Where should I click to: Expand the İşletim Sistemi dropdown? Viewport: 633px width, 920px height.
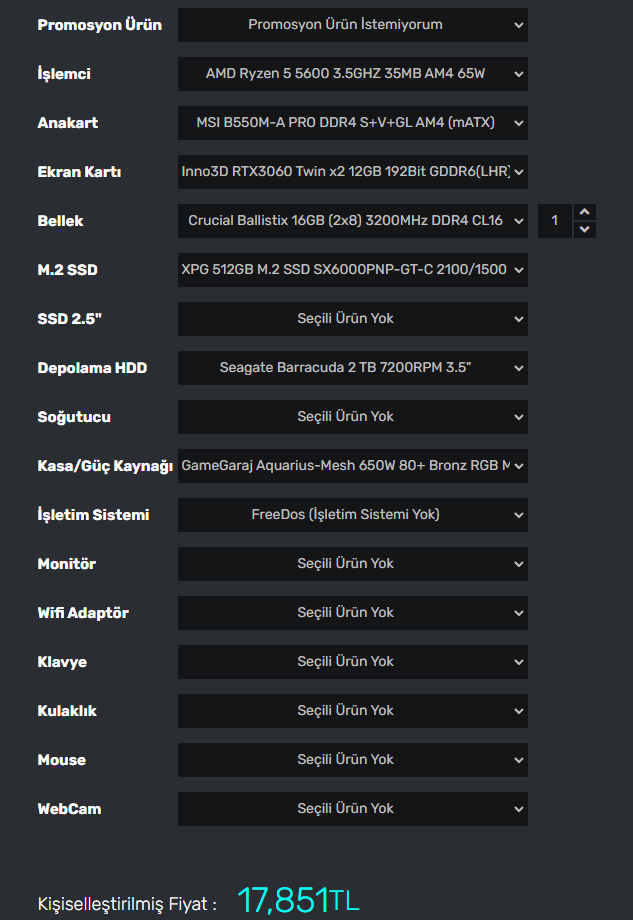pyautogui.click(x=352, y=515)
